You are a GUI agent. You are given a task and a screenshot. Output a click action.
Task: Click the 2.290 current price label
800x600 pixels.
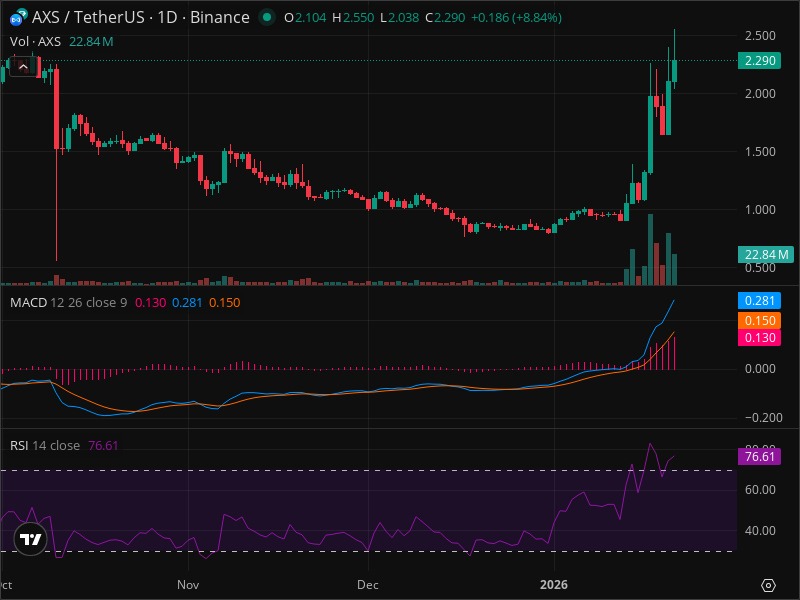pyautogui.click(x=759, y=61)
